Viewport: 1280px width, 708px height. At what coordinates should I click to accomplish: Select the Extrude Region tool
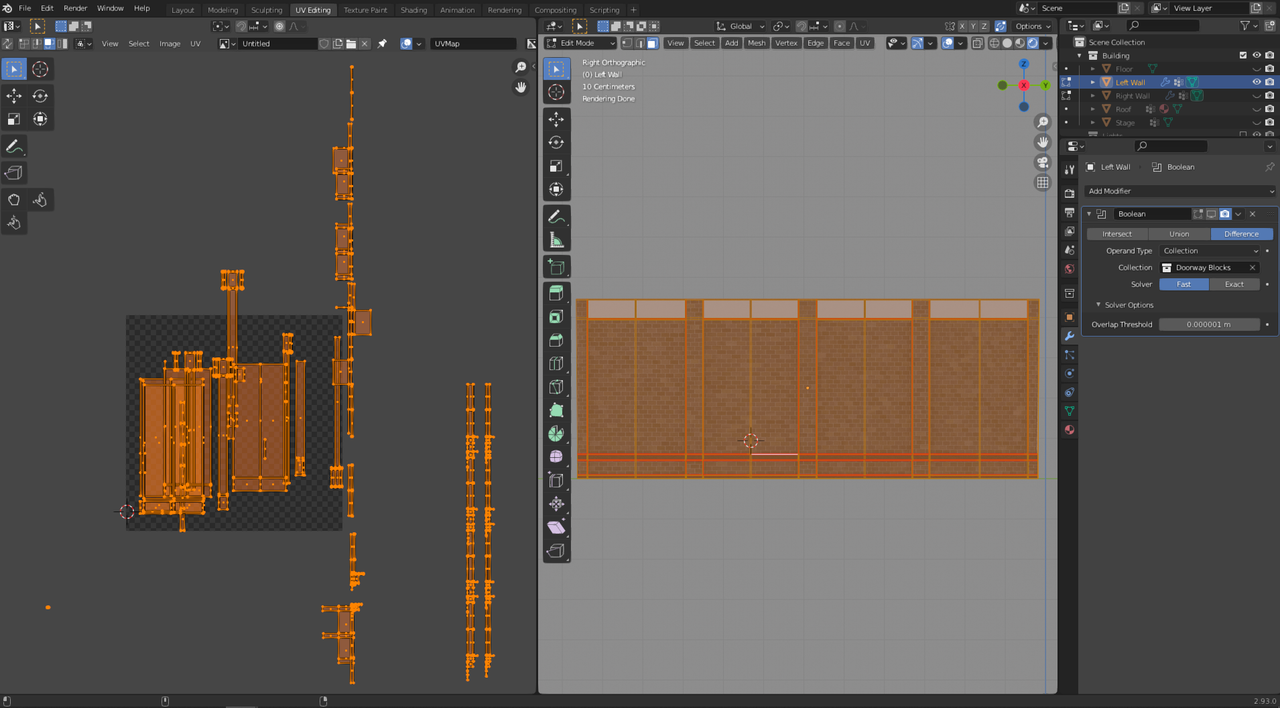pos(557,294)
